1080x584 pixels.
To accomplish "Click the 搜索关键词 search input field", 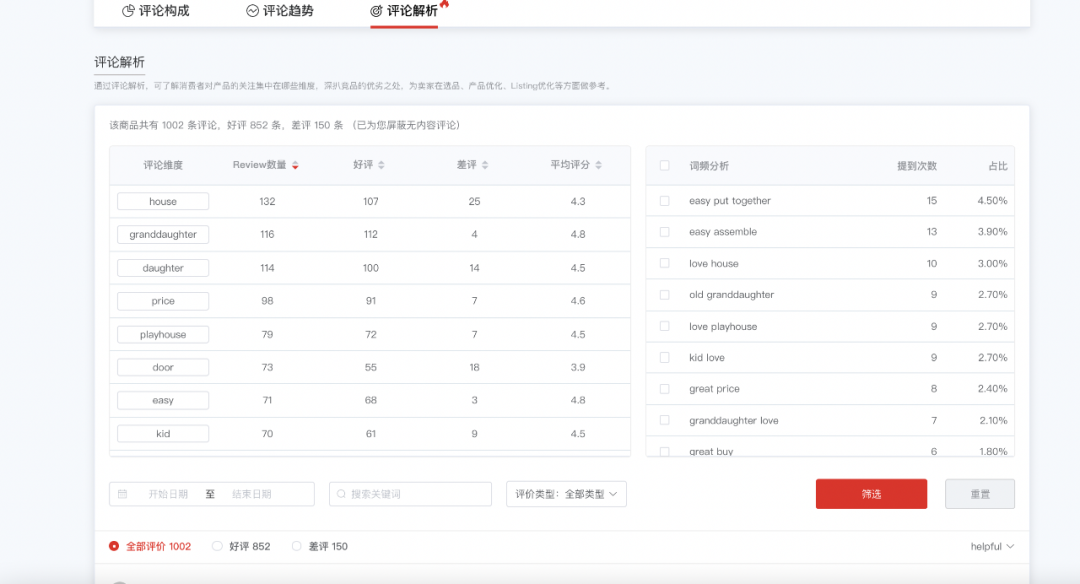I will click(x=410, y=493).
